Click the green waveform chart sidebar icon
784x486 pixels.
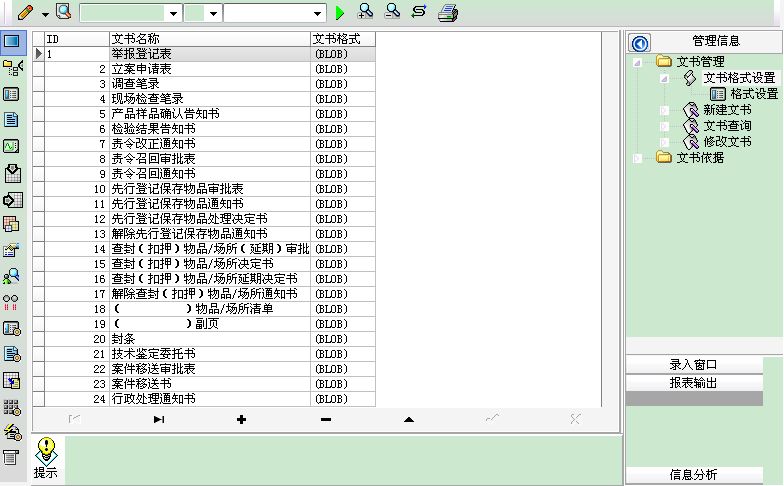pos(11,146)
